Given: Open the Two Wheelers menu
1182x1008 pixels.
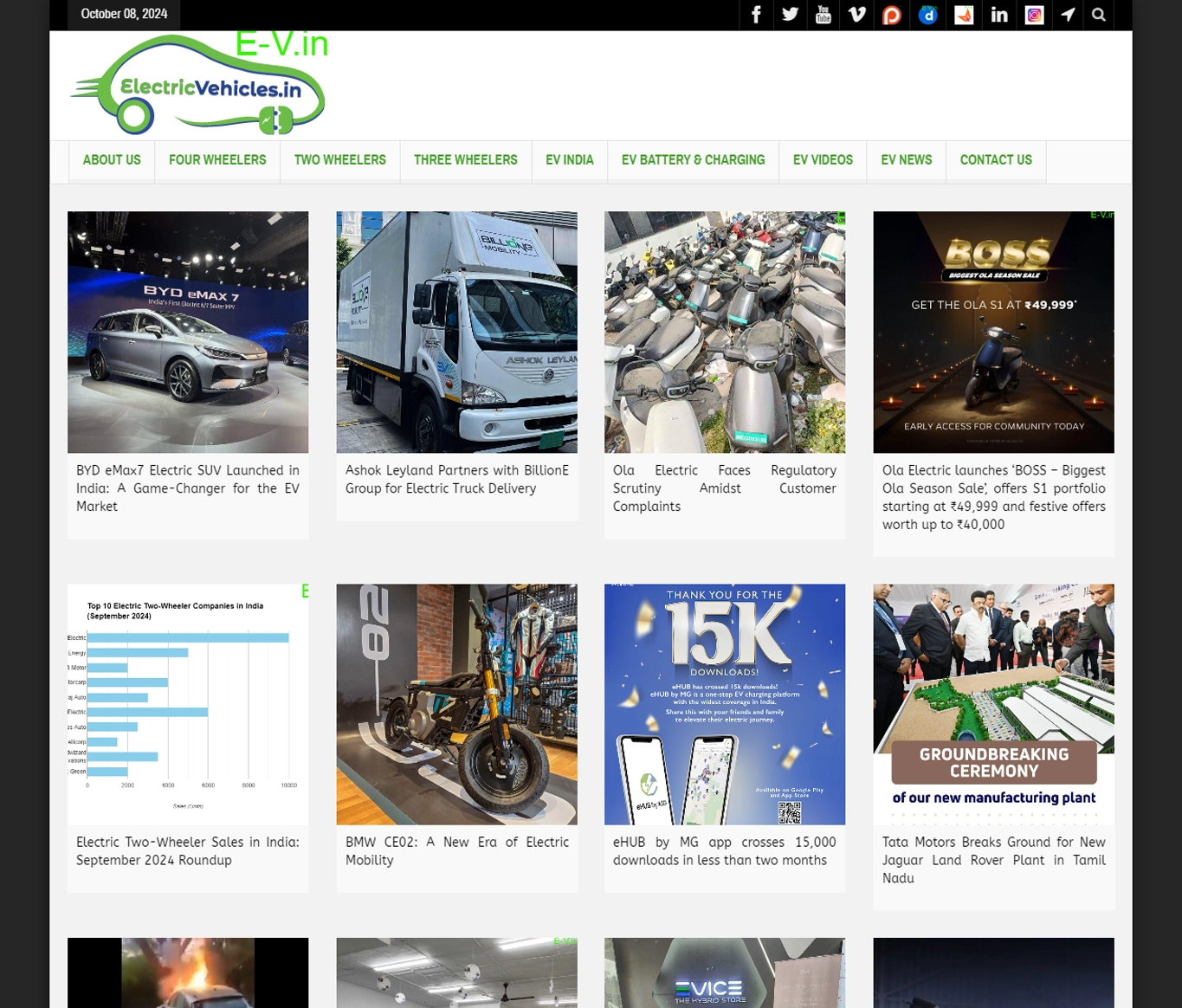Looking at the screenshot, I should [x=339, y=160].
